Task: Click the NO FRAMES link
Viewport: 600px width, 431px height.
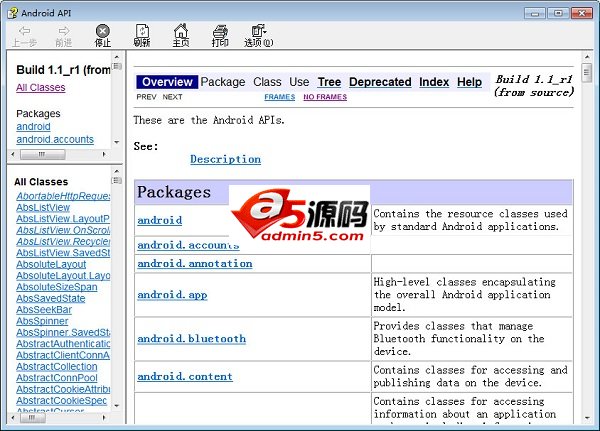Action: tap(325, 97)
